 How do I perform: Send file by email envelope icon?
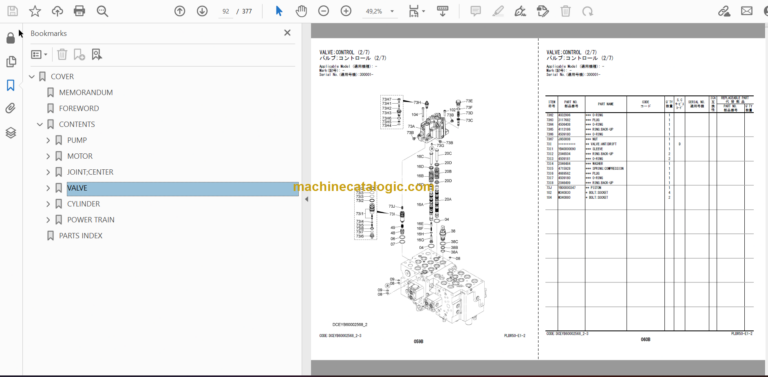click(746, 11)
